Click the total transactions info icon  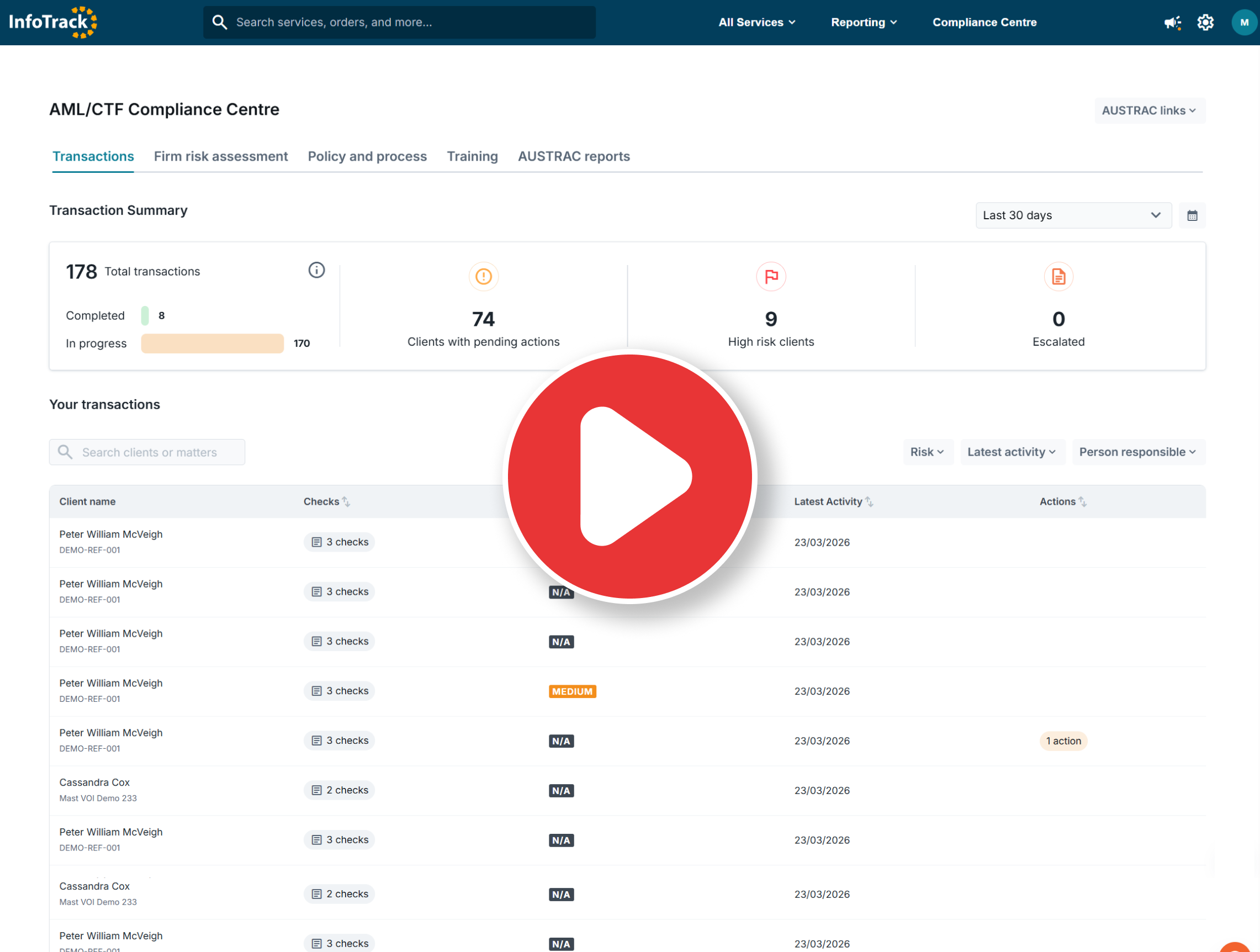[x=317, y=270]
